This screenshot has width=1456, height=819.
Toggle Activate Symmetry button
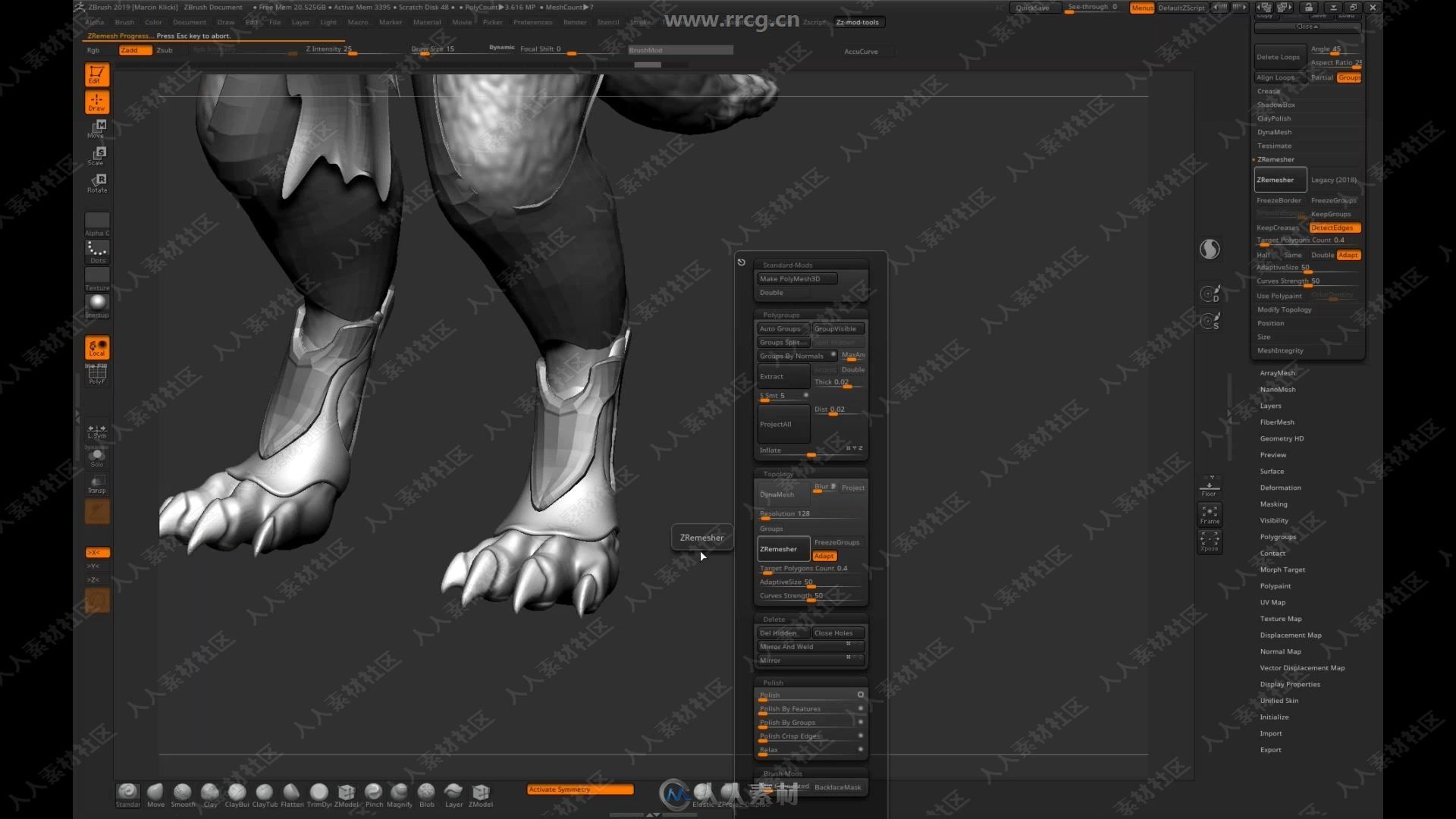tap(580, 789)
